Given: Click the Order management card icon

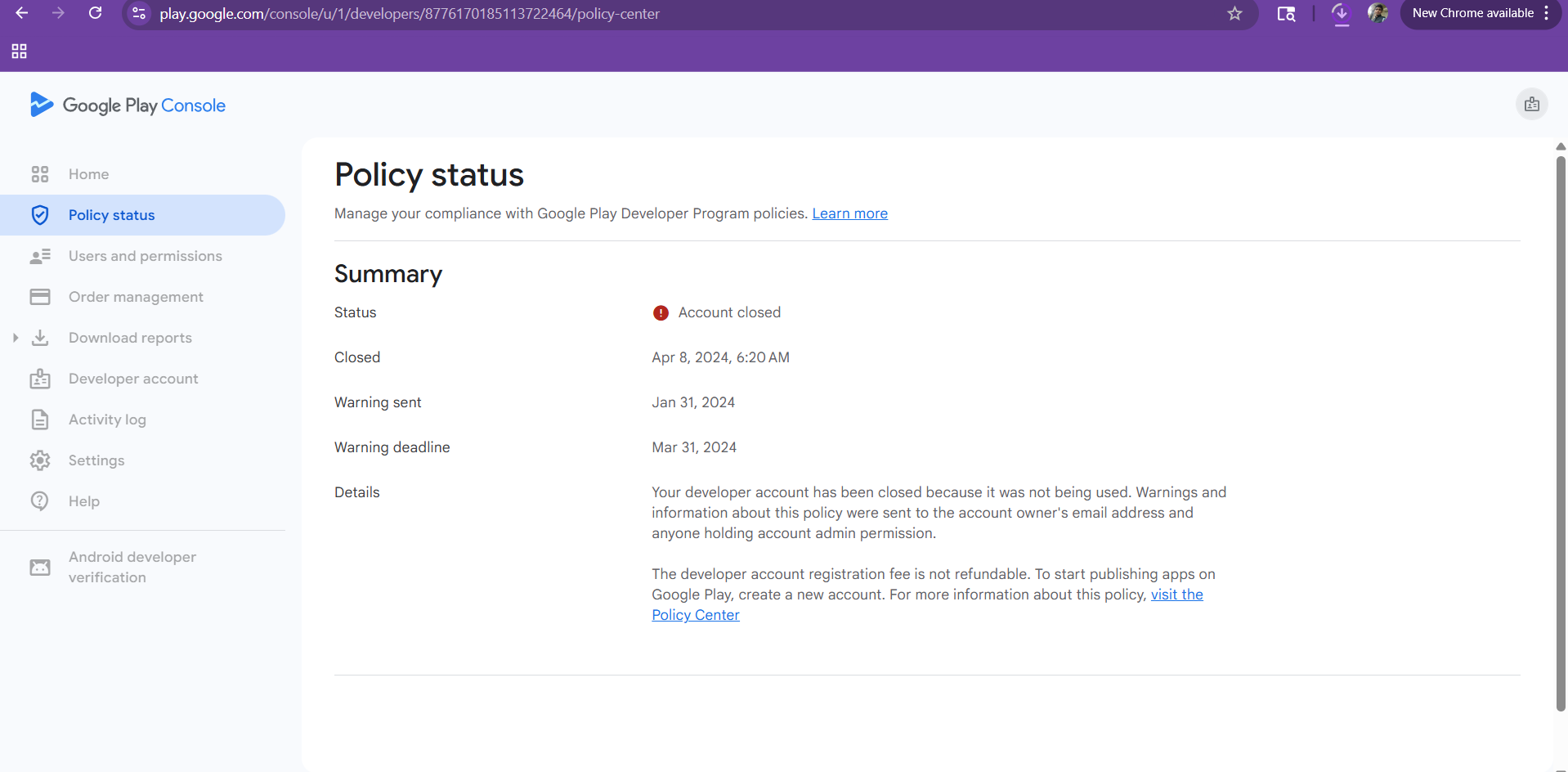Looking at the screenshot, I should click(40, 297).
